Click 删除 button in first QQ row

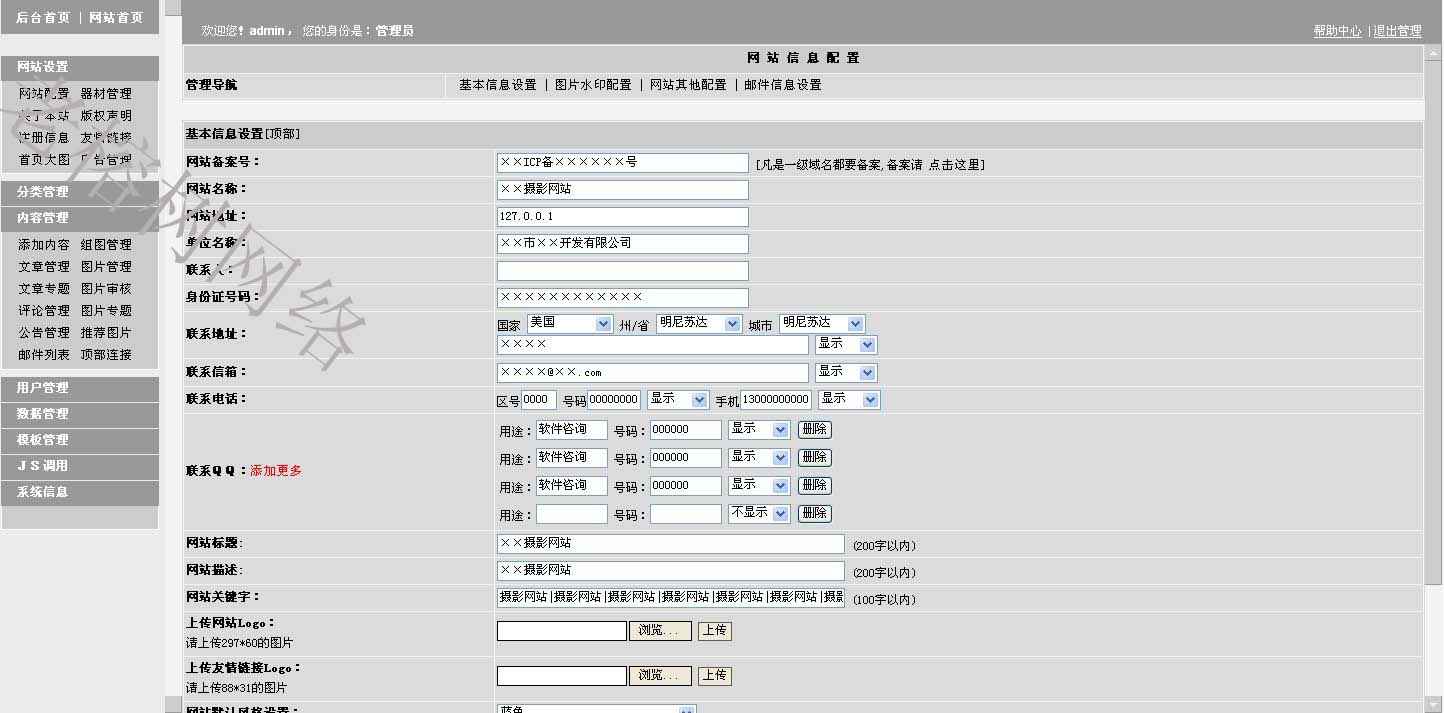814,429
